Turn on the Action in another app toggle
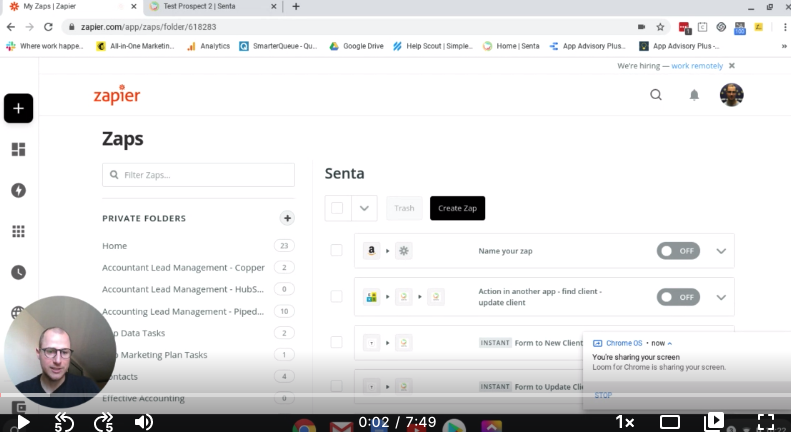 pyautogui.click(x=678, y=297)
